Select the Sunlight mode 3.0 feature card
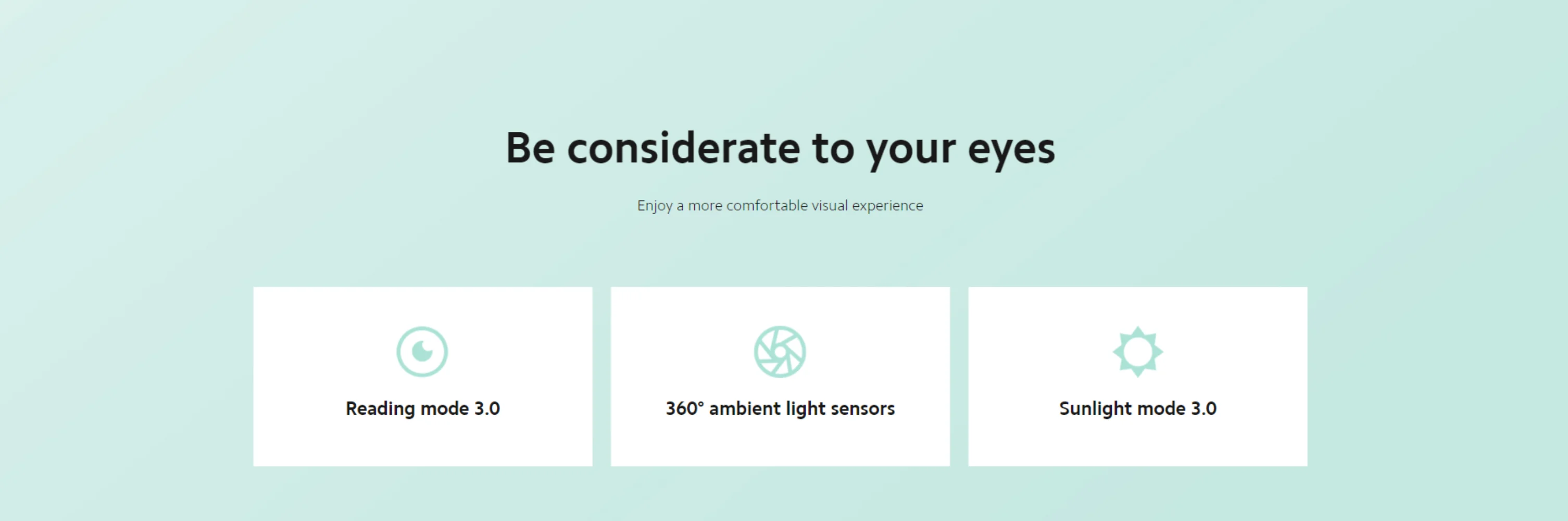The height and width of the screenshot is (521, 1568). pos(1138,377)
